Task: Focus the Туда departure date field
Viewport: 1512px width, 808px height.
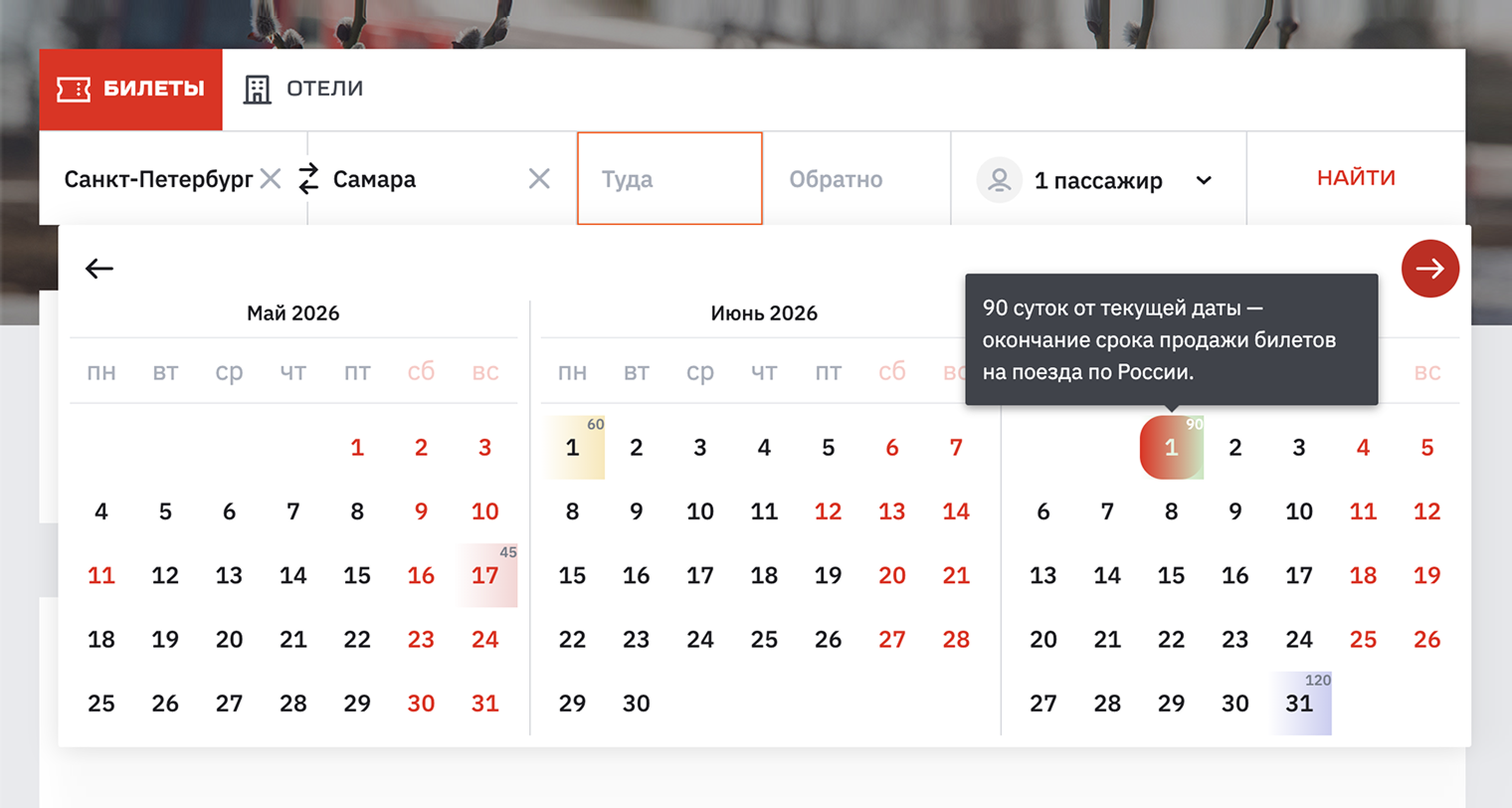Action: pyautogui.click(x=669, y=179)
